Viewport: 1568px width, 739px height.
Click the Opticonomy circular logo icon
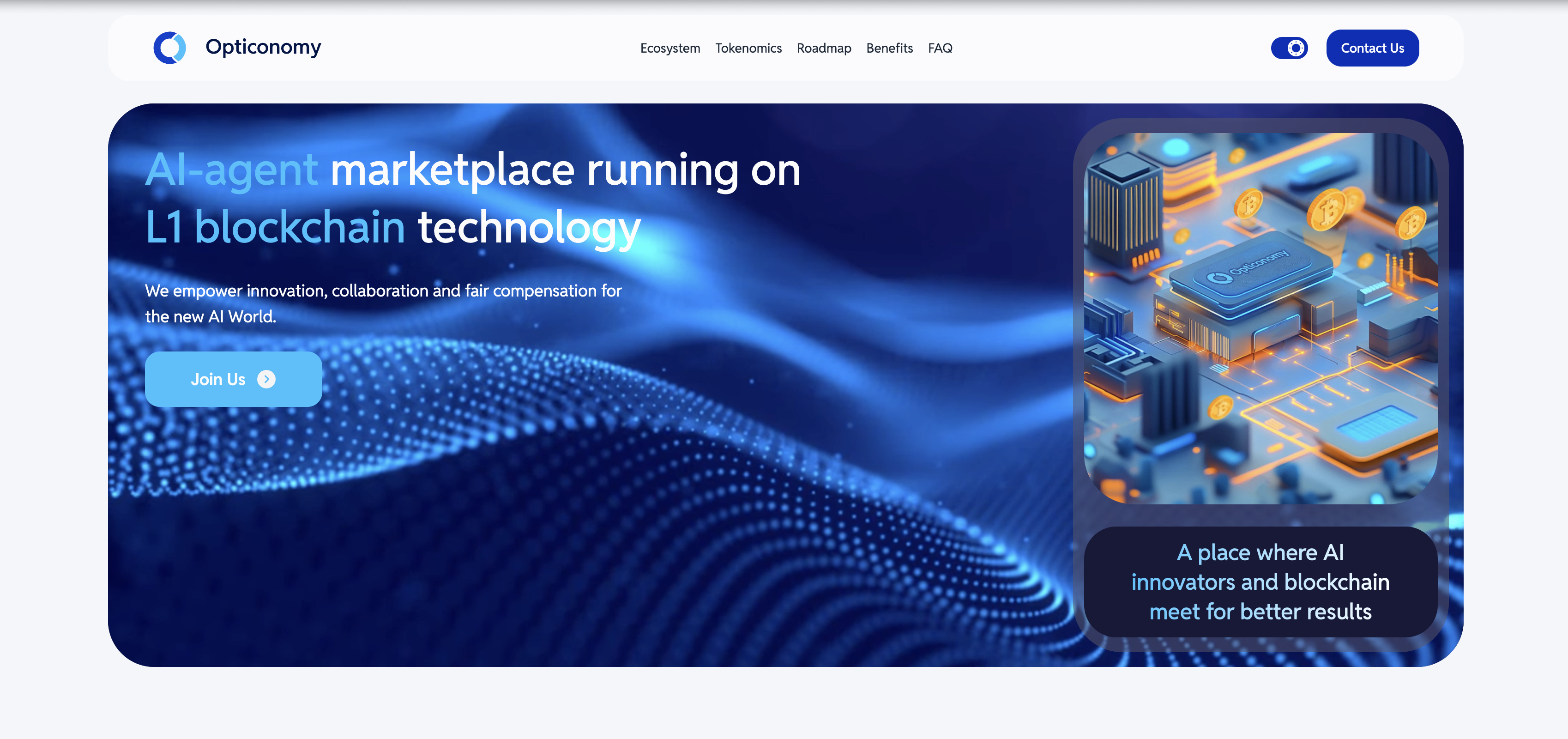click(170, 48)
